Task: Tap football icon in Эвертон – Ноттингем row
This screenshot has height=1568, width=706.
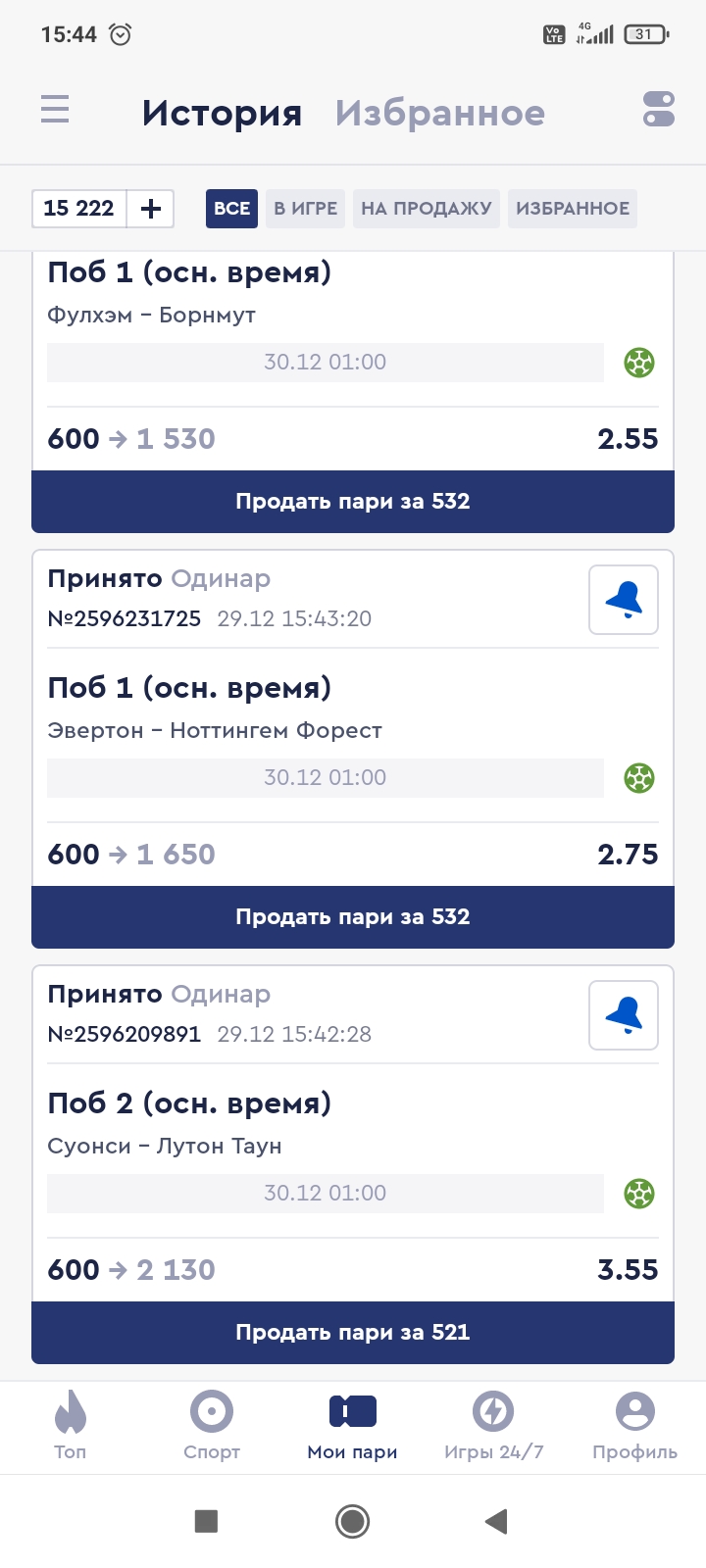Action: [639, 778]
